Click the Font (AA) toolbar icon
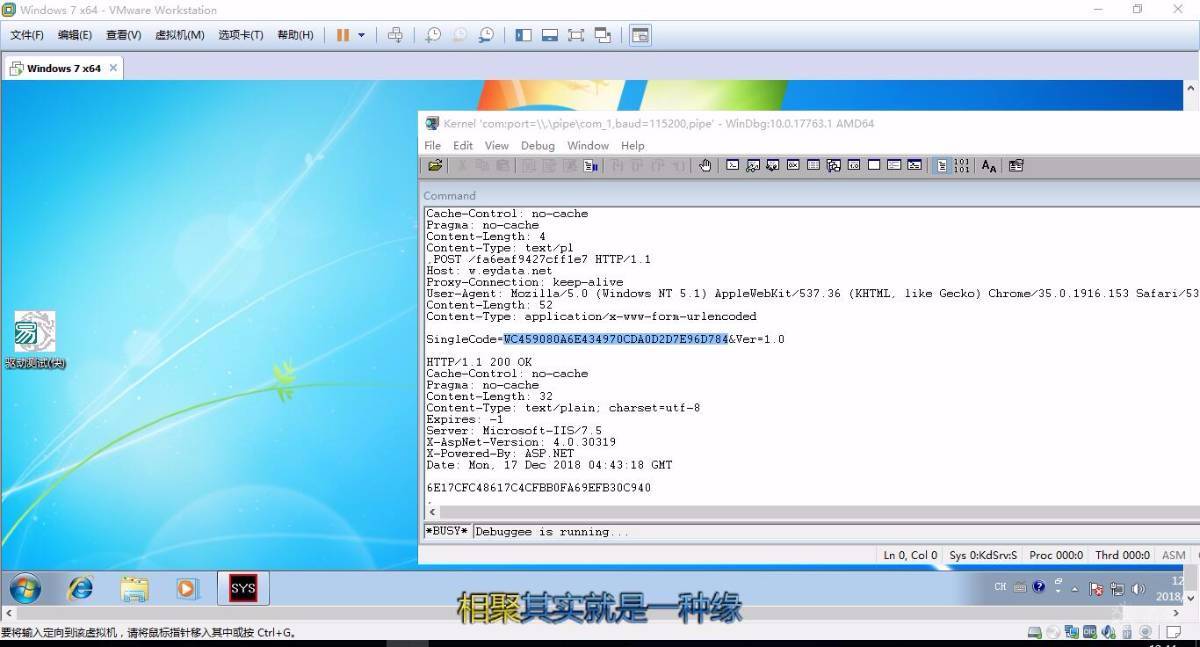The height and width of the screenshot is (647, 1200). [x=989, y=166]
